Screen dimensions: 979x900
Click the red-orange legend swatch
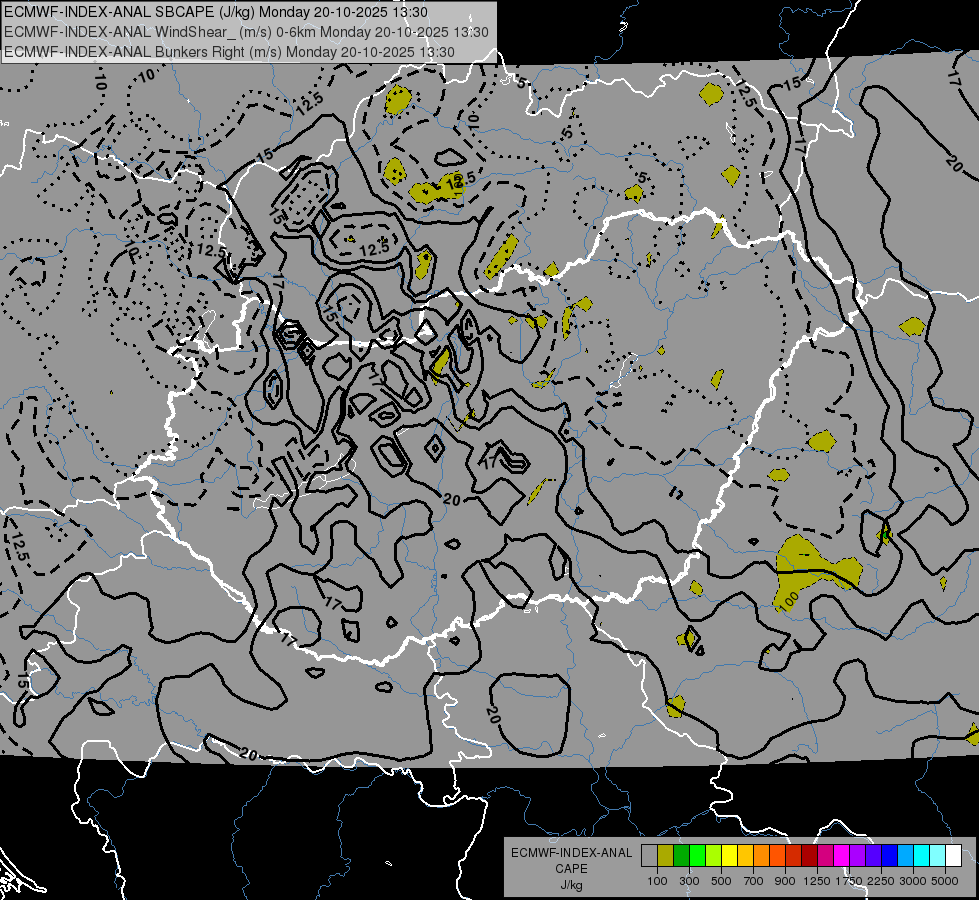[x=777, y=856]
